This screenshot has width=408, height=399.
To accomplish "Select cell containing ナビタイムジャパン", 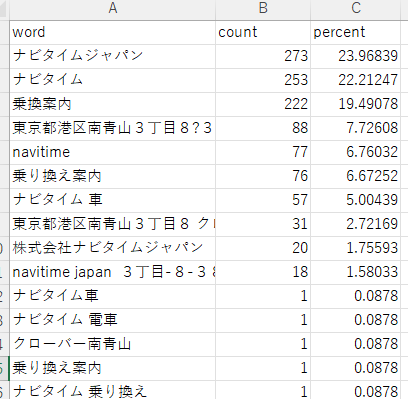I will (x=113, y=56).
